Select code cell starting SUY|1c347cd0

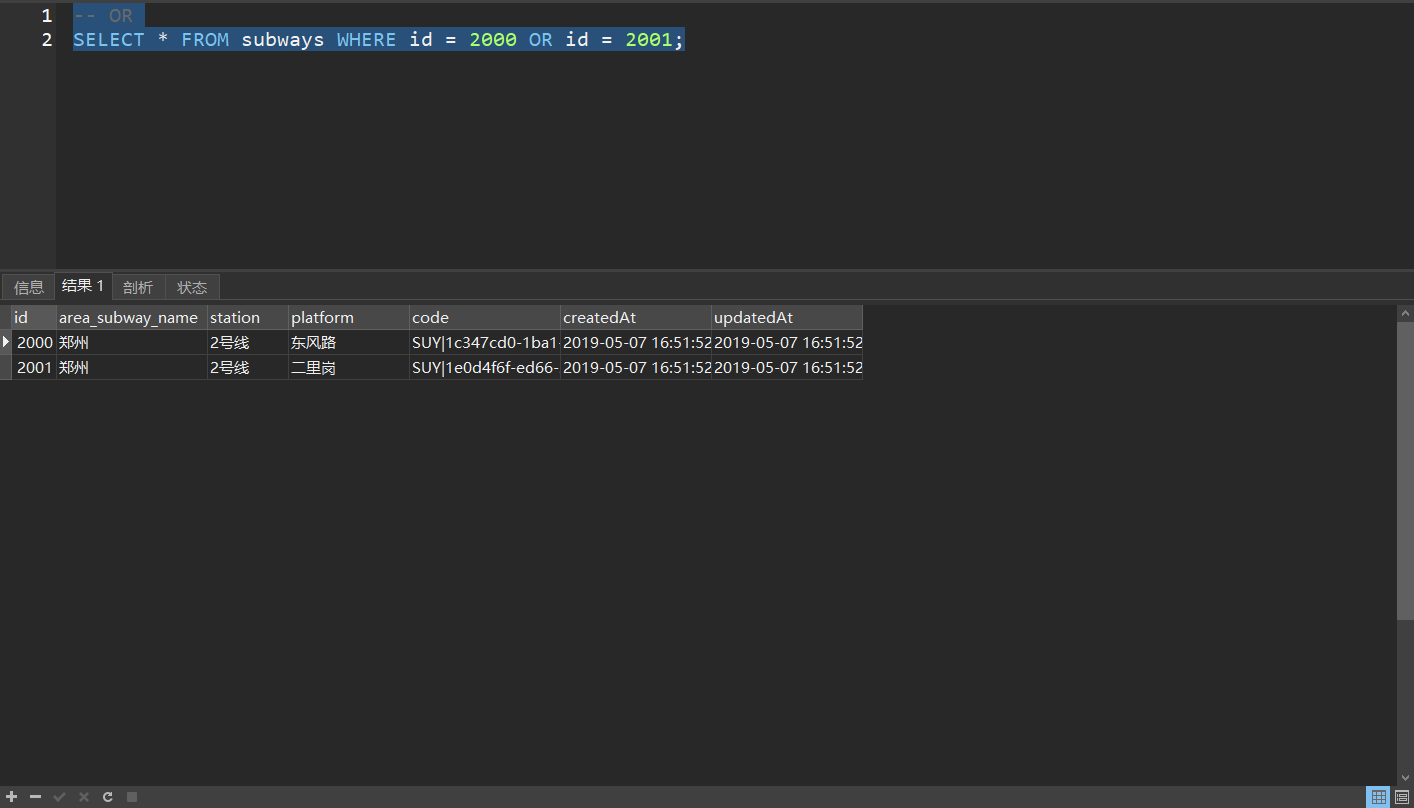click(x=485, y=342)
